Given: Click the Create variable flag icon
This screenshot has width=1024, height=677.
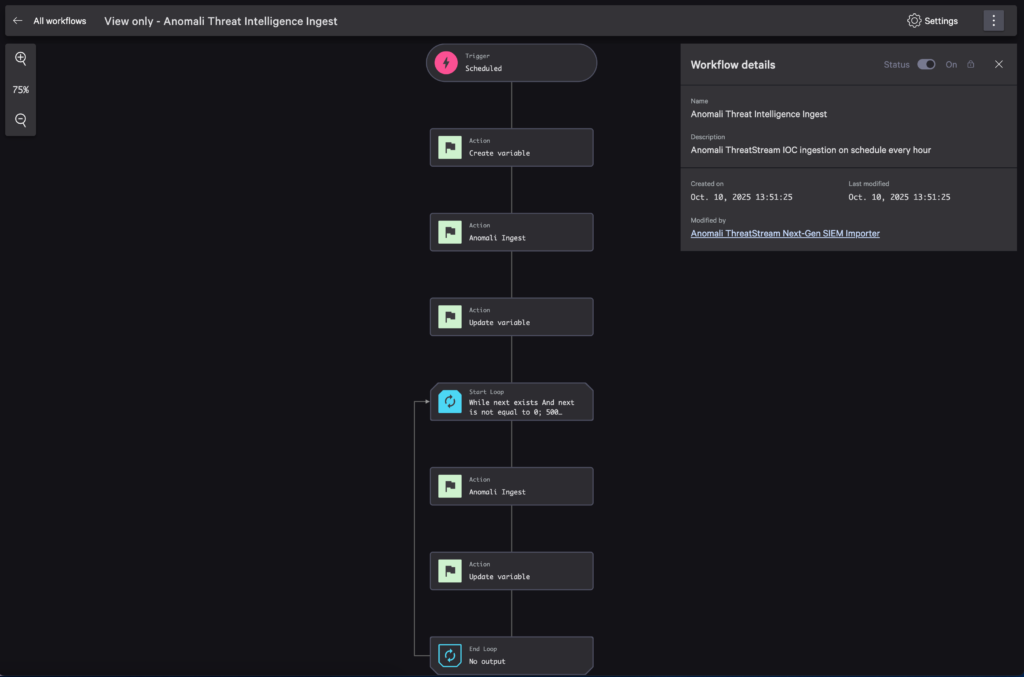Looking at the screenshot, I should (x=450, y=148).
